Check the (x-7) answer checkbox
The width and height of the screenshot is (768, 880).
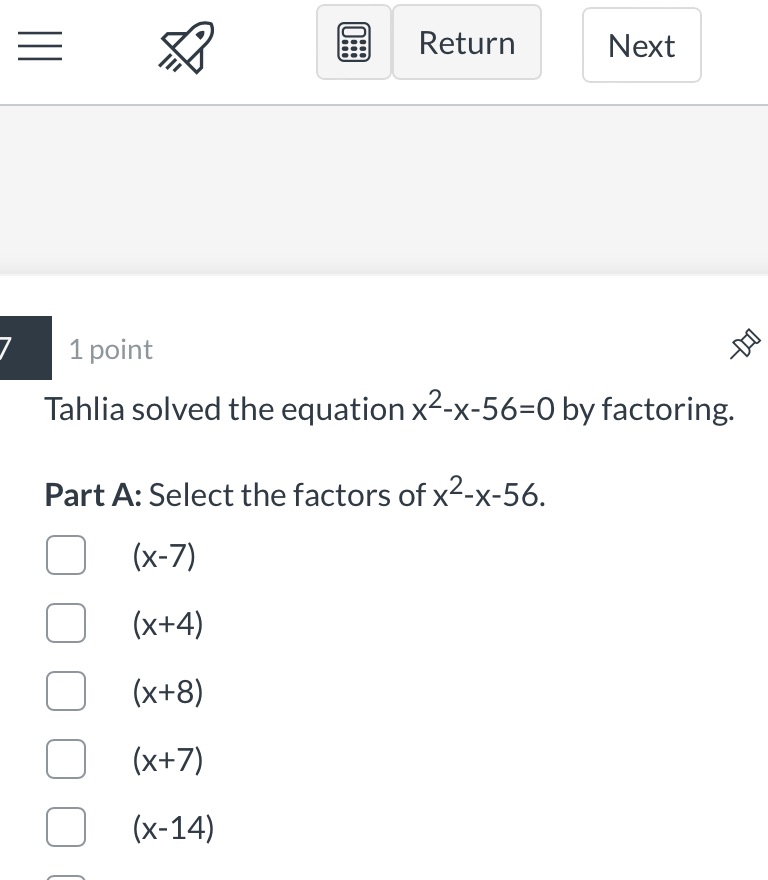coord(65,555)
